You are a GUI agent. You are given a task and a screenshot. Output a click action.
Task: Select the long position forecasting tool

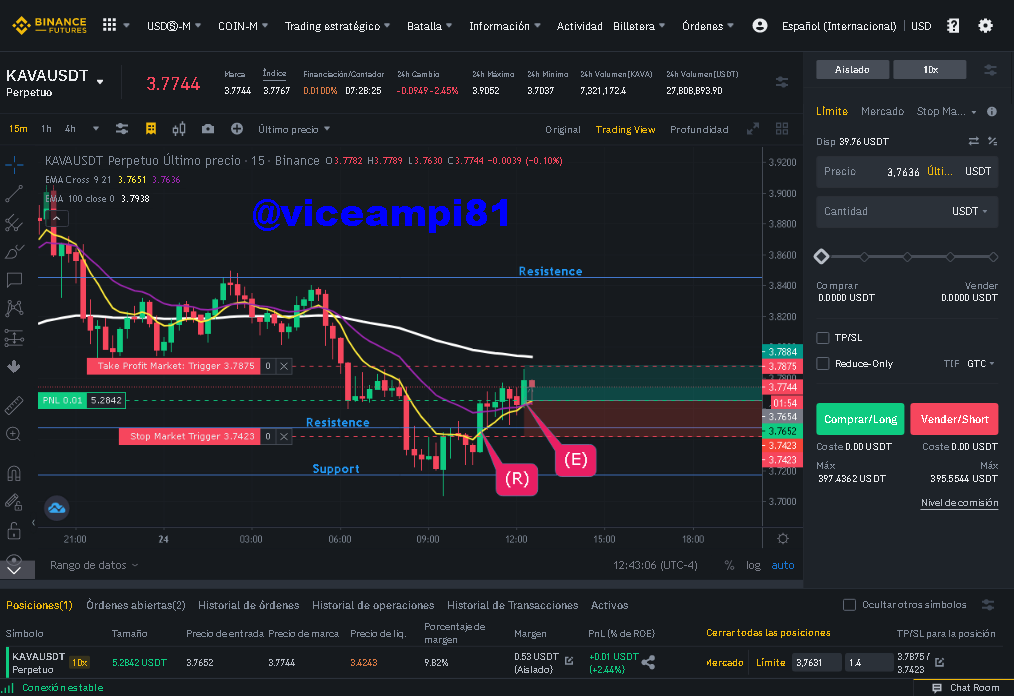click(14, 338)
